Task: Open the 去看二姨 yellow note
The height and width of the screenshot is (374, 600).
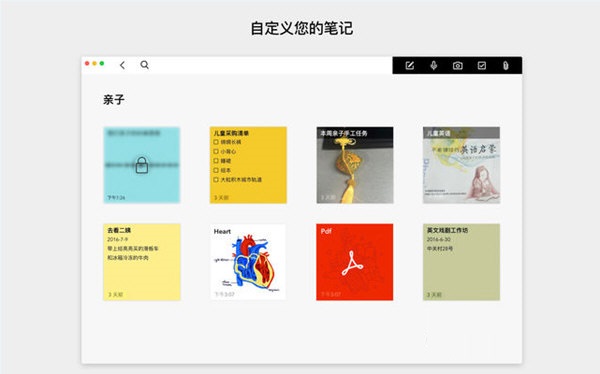Action: (142, 262)
